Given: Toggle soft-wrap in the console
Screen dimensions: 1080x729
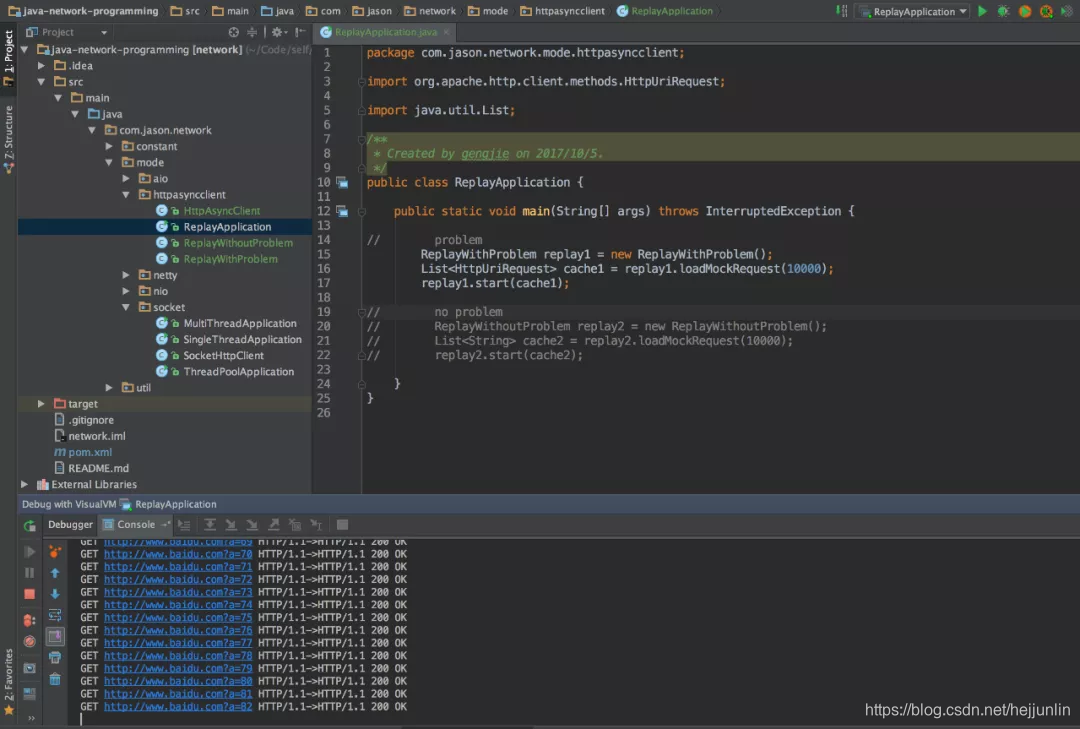Looking at the screenshot, I should tap(55, 615).
